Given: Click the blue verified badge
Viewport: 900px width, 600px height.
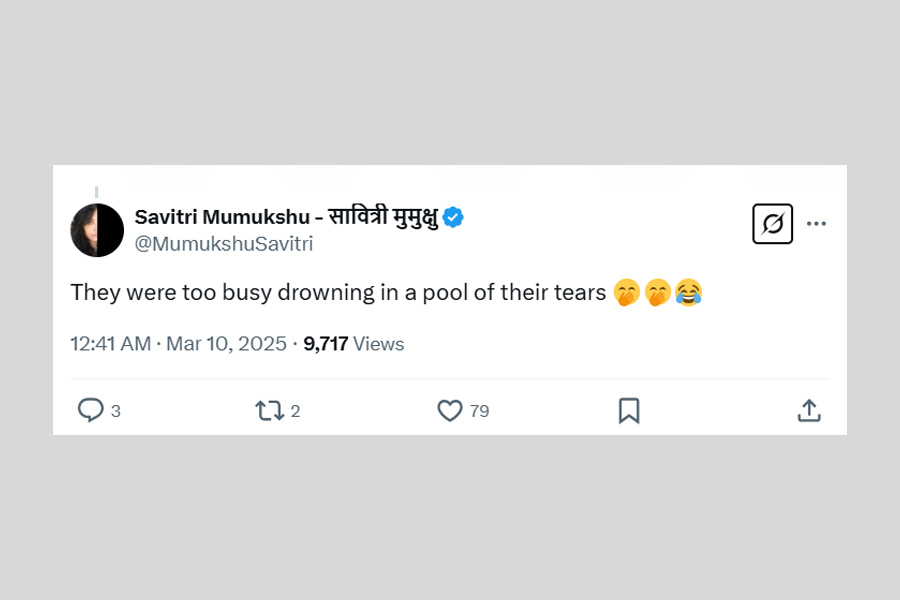Looking at the screenshot, I should [x=453, y=217].
